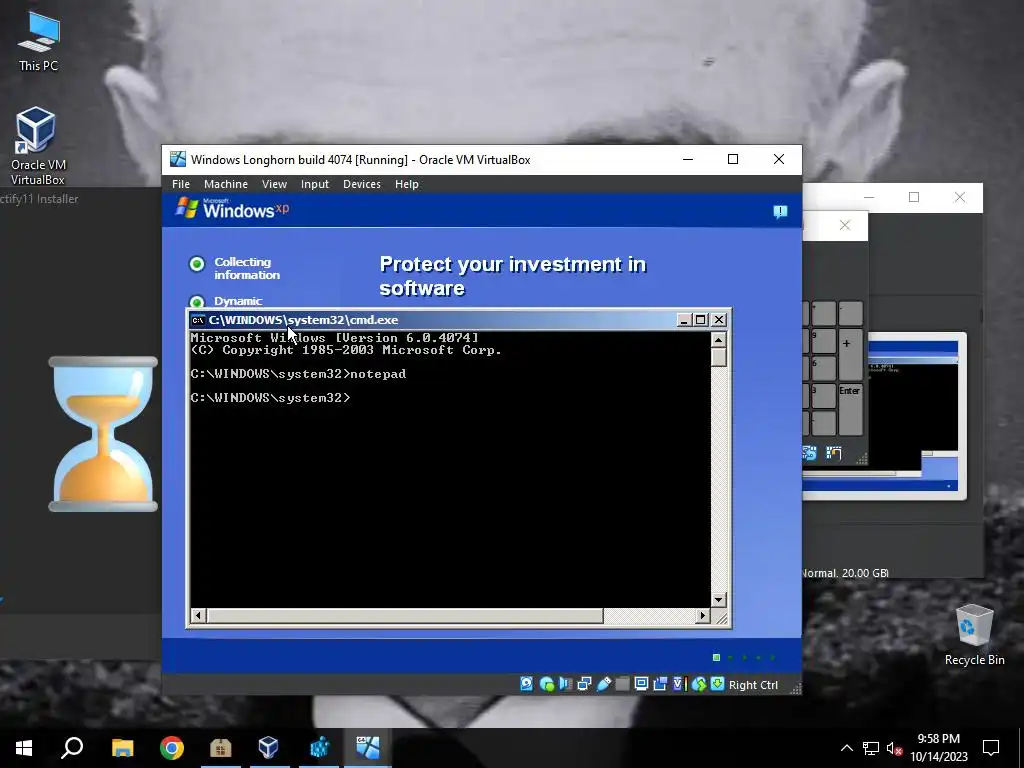The height and width of the screenshot is (768, 1024).
Task: Open the File menu in VirtualBox
Action: [x=181, y=184]
